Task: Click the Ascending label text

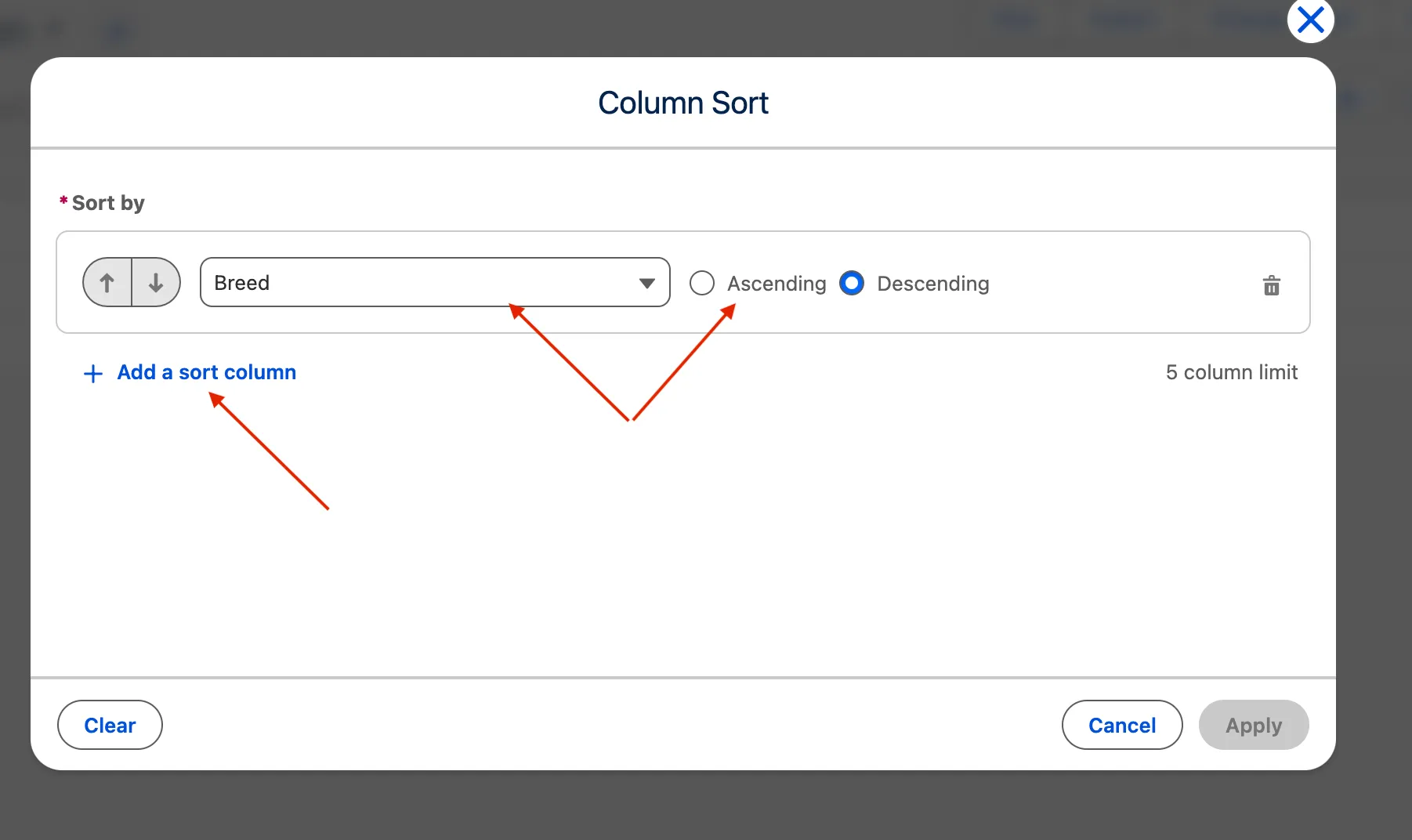Action: [776, 284]
